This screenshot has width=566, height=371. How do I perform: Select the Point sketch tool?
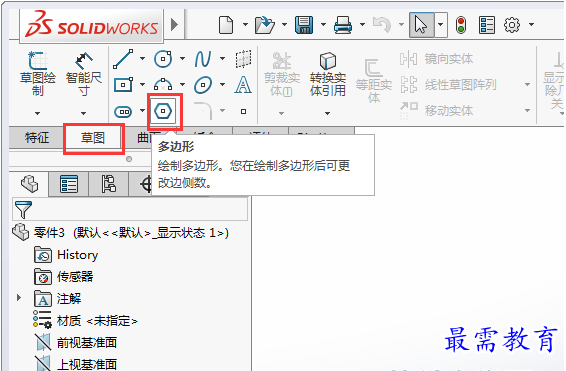[244, 112]
